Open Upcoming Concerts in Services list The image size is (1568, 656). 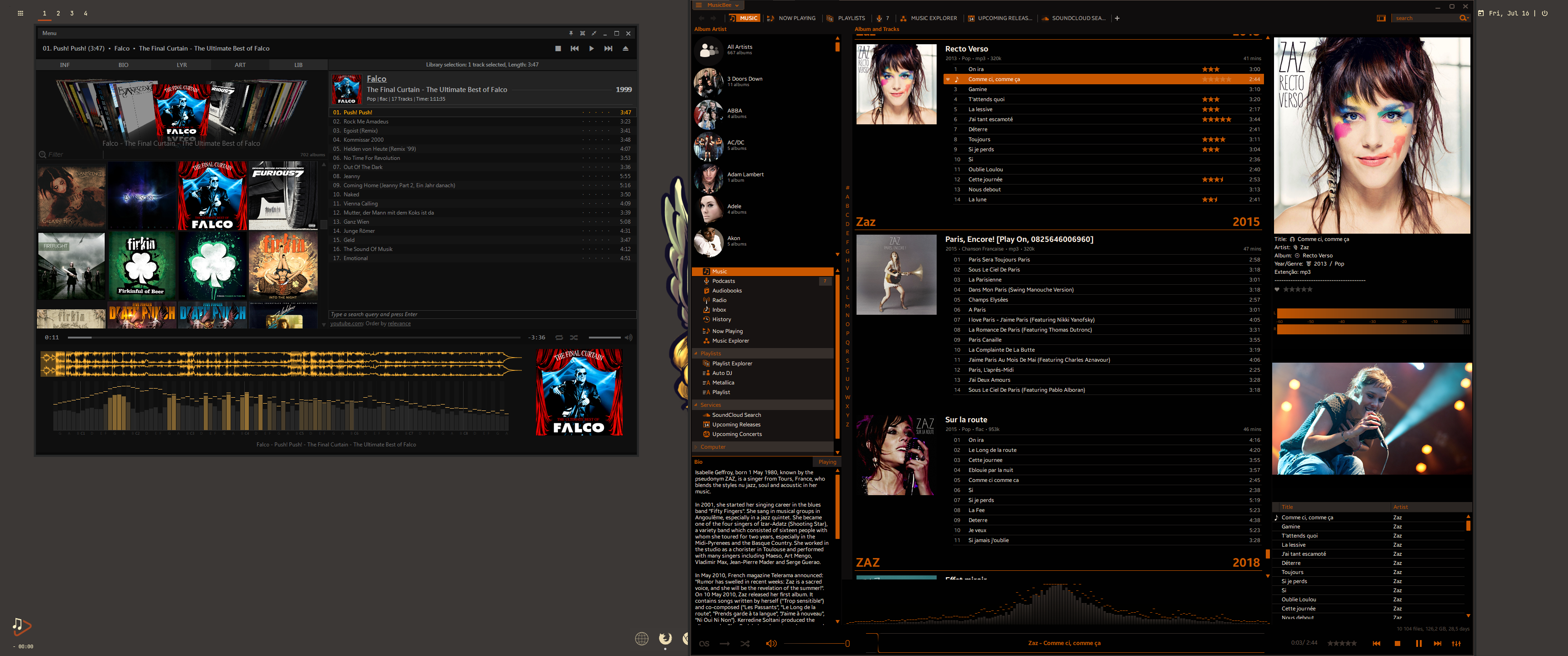(x=737, y=434)
